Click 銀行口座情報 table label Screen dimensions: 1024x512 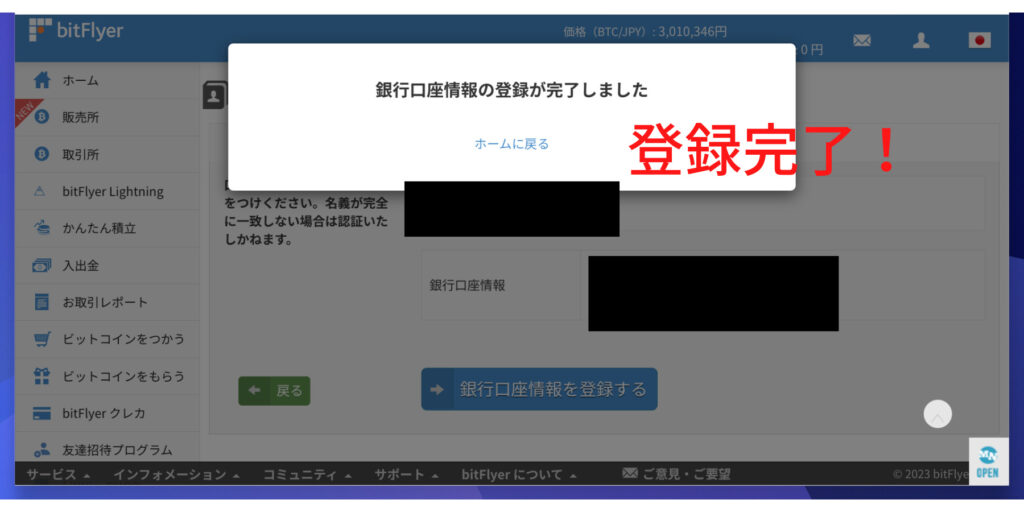point(467,285)
